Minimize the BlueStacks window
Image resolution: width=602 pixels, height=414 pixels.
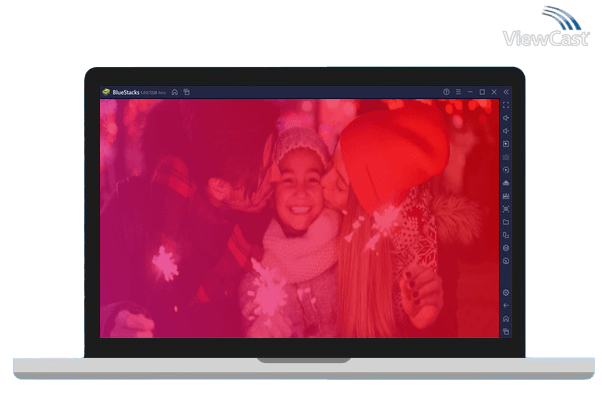(470, 92)
